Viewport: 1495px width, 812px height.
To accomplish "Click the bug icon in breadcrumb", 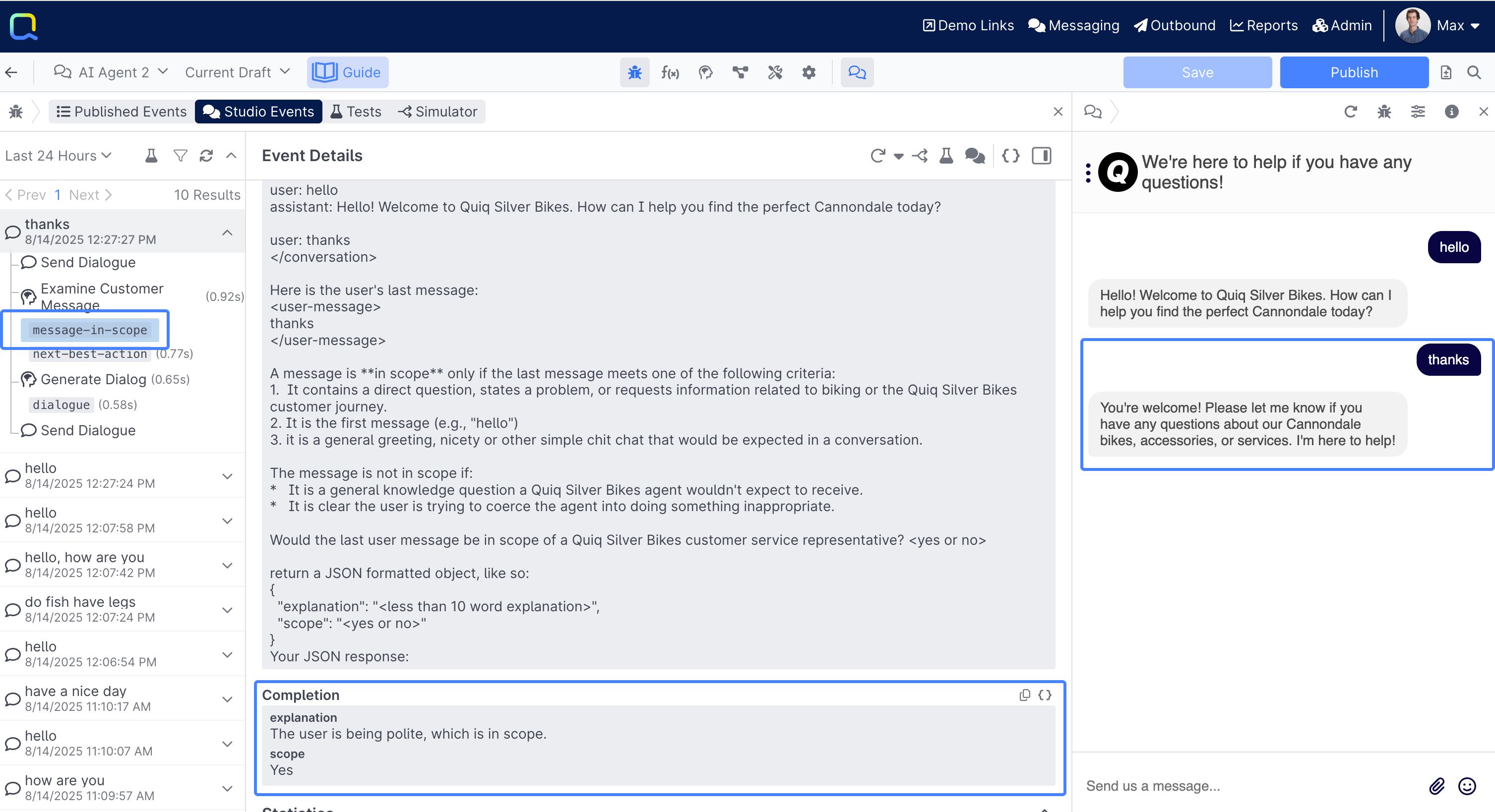I will [x=16, y=112].
